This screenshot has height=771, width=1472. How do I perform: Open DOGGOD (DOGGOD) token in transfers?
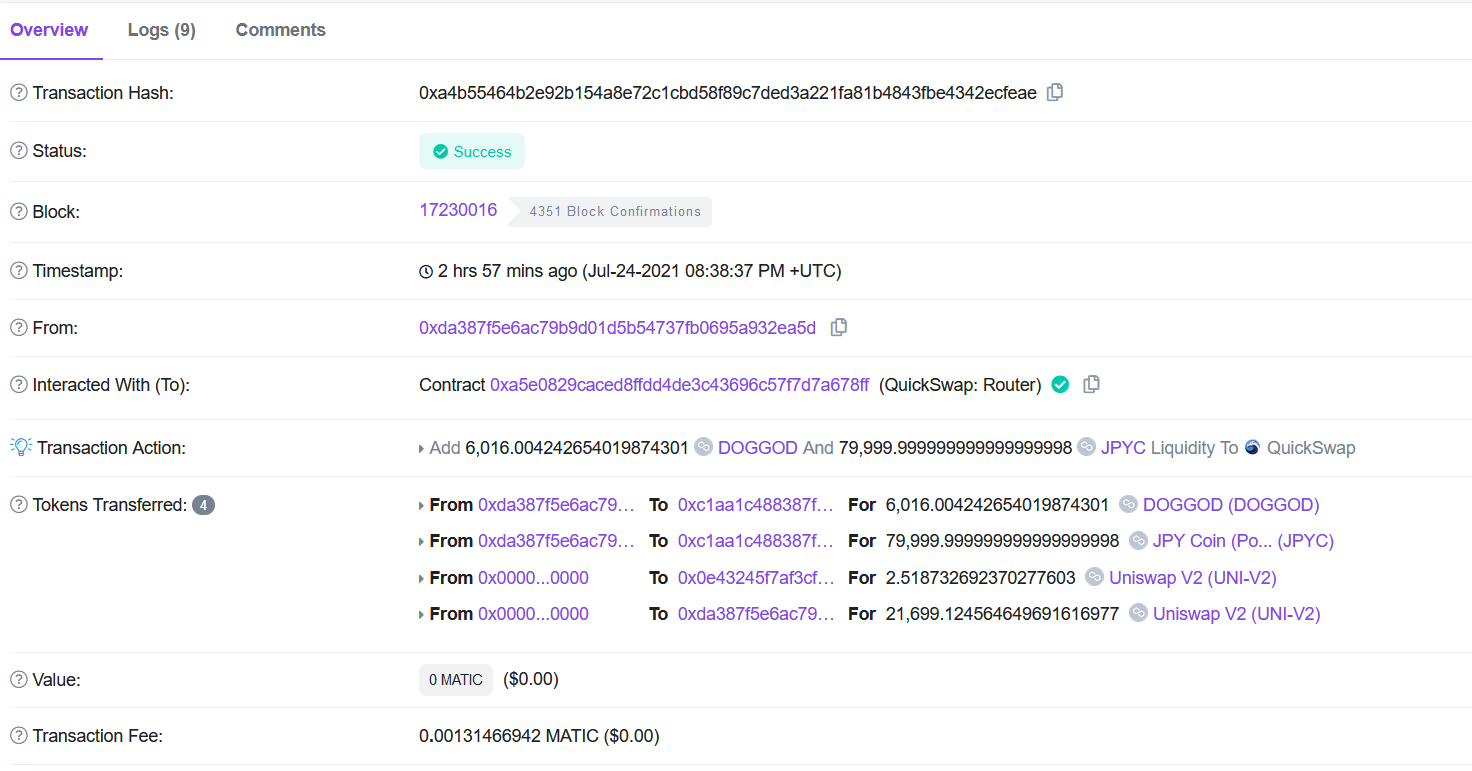[1231, 505]
